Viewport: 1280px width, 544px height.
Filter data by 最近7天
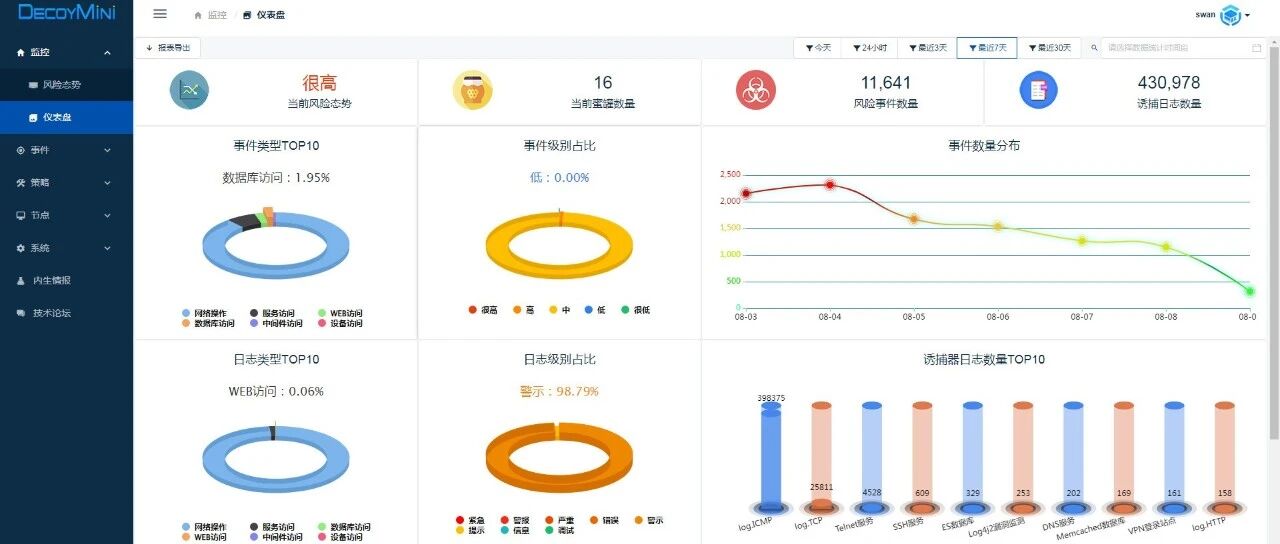(x=987, y=47)
